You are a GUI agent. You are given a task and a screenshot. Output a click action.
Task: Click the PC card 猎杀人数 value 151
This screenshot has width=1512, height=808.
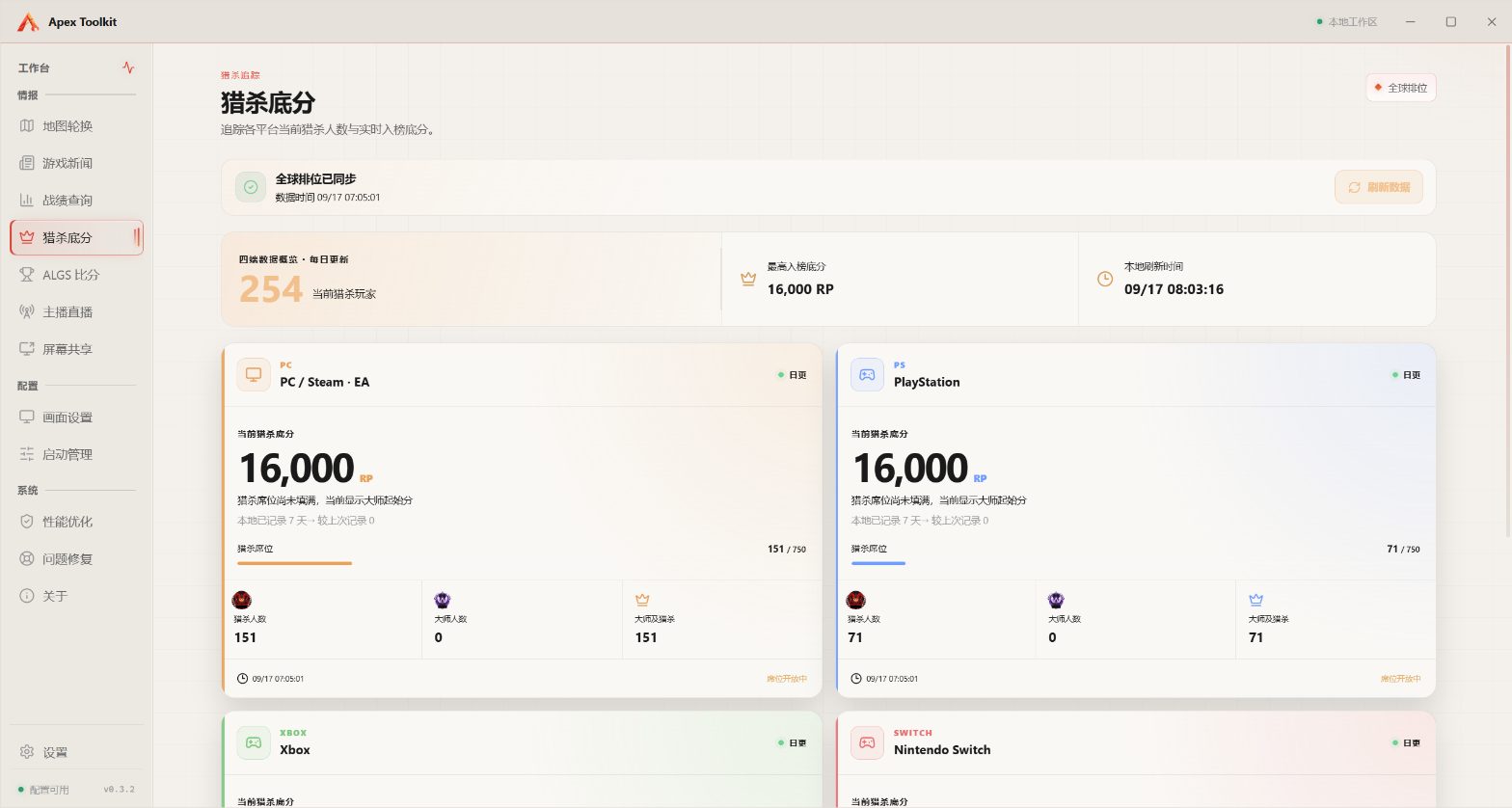click(x=245, y=637)
